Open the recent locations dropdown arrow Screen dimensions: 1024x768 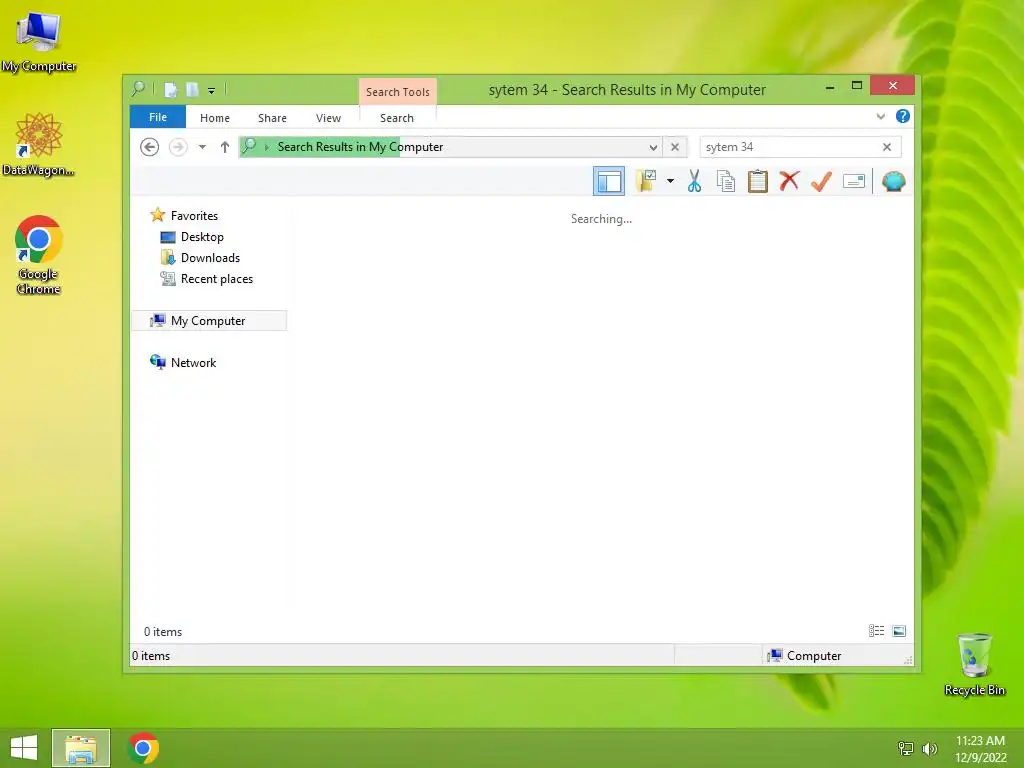coord(202,147)
